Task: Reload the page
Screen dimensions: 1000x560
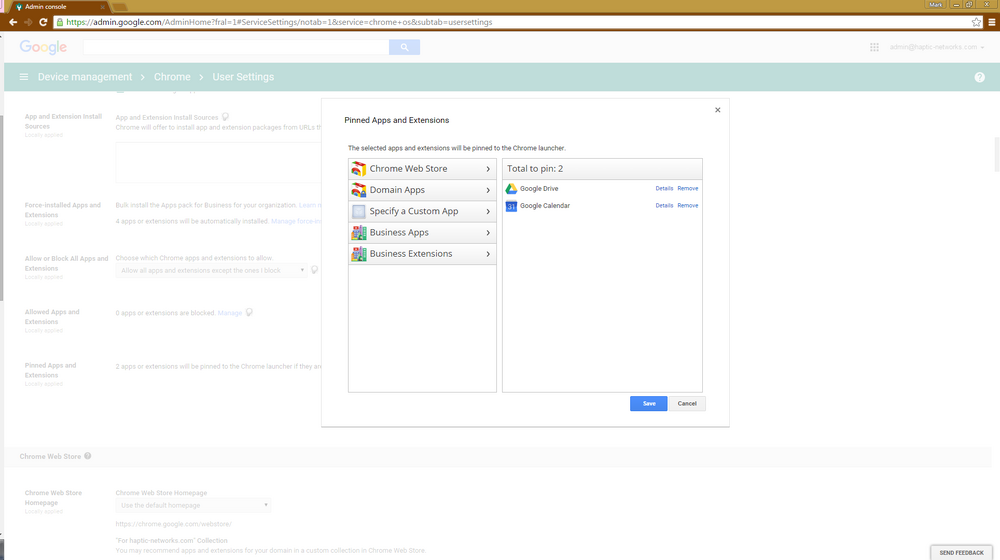Action: [x=43, y=22]
